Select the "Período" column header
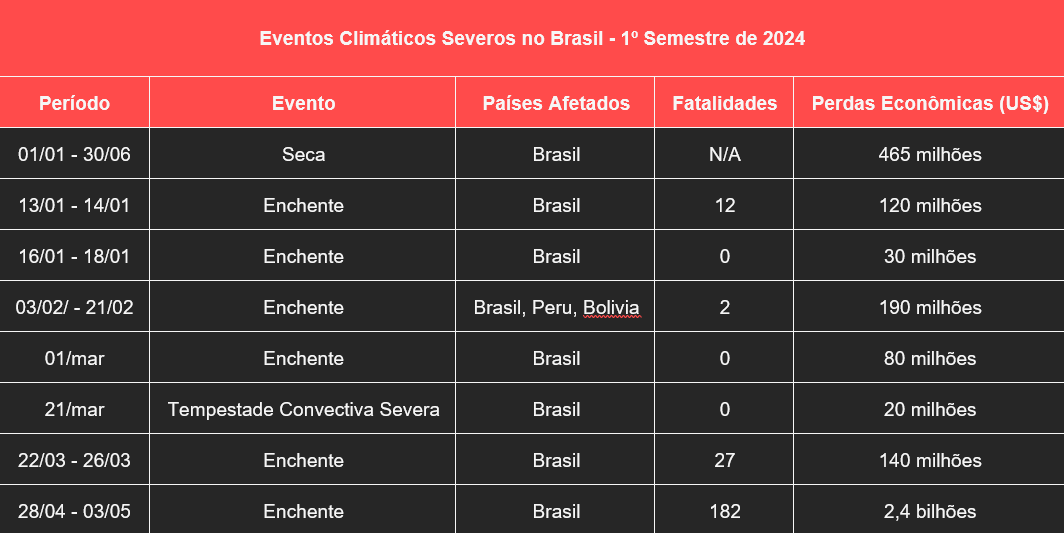The image size is (1064, 533). (75, 103)
